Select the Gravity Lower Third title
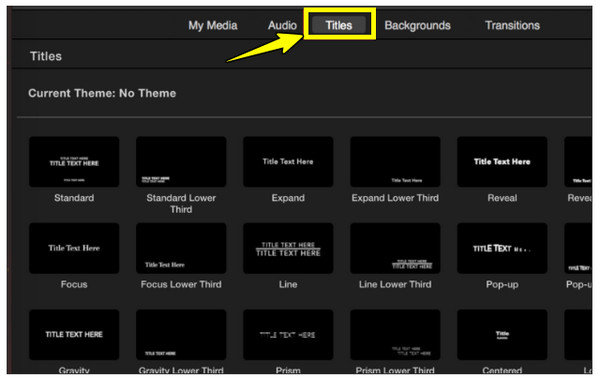The image size is (600, 379). (x=181, y=335)
